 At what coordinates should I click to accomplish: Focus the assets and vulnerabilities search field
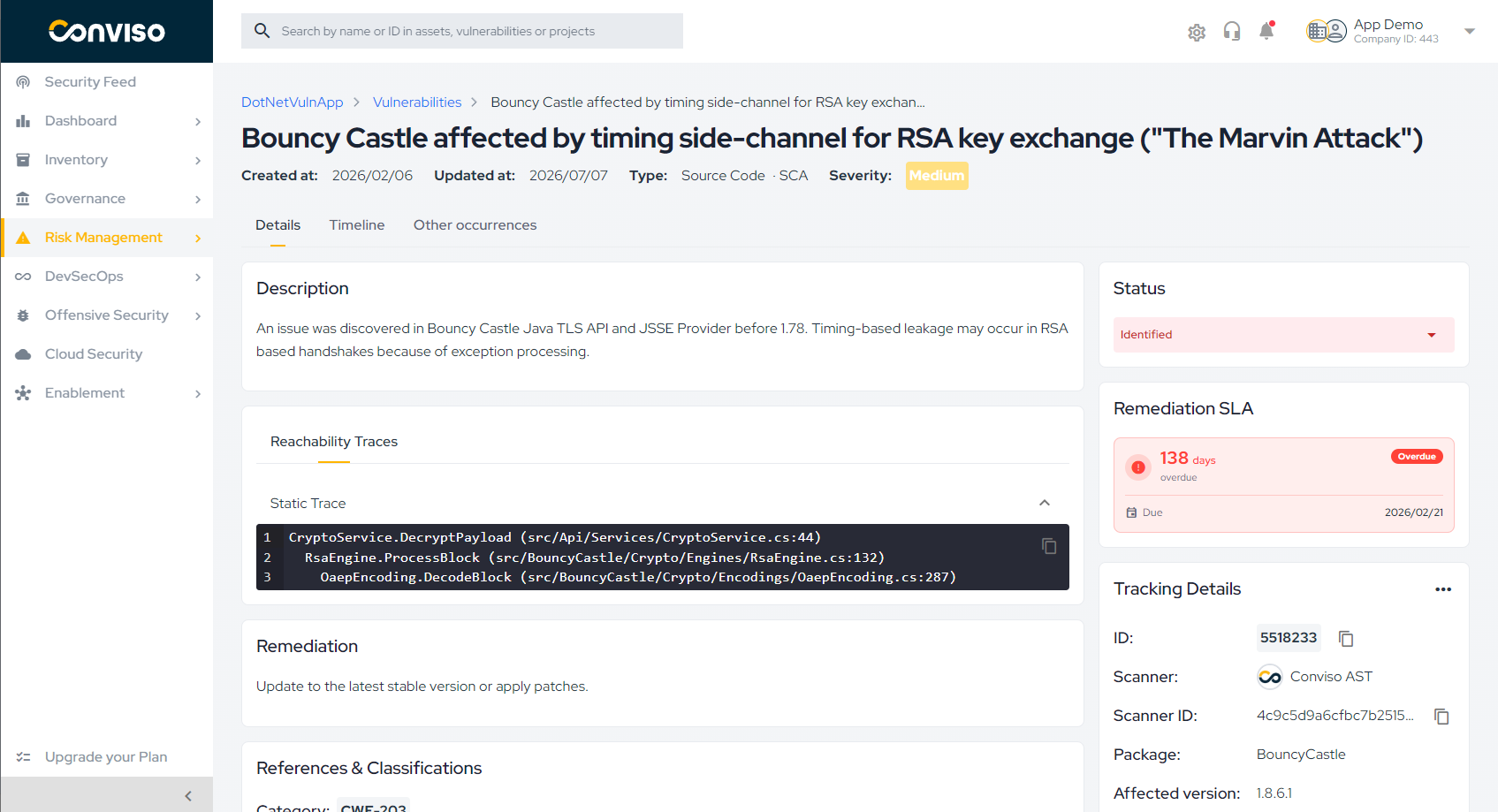click(x=462, y=31)
